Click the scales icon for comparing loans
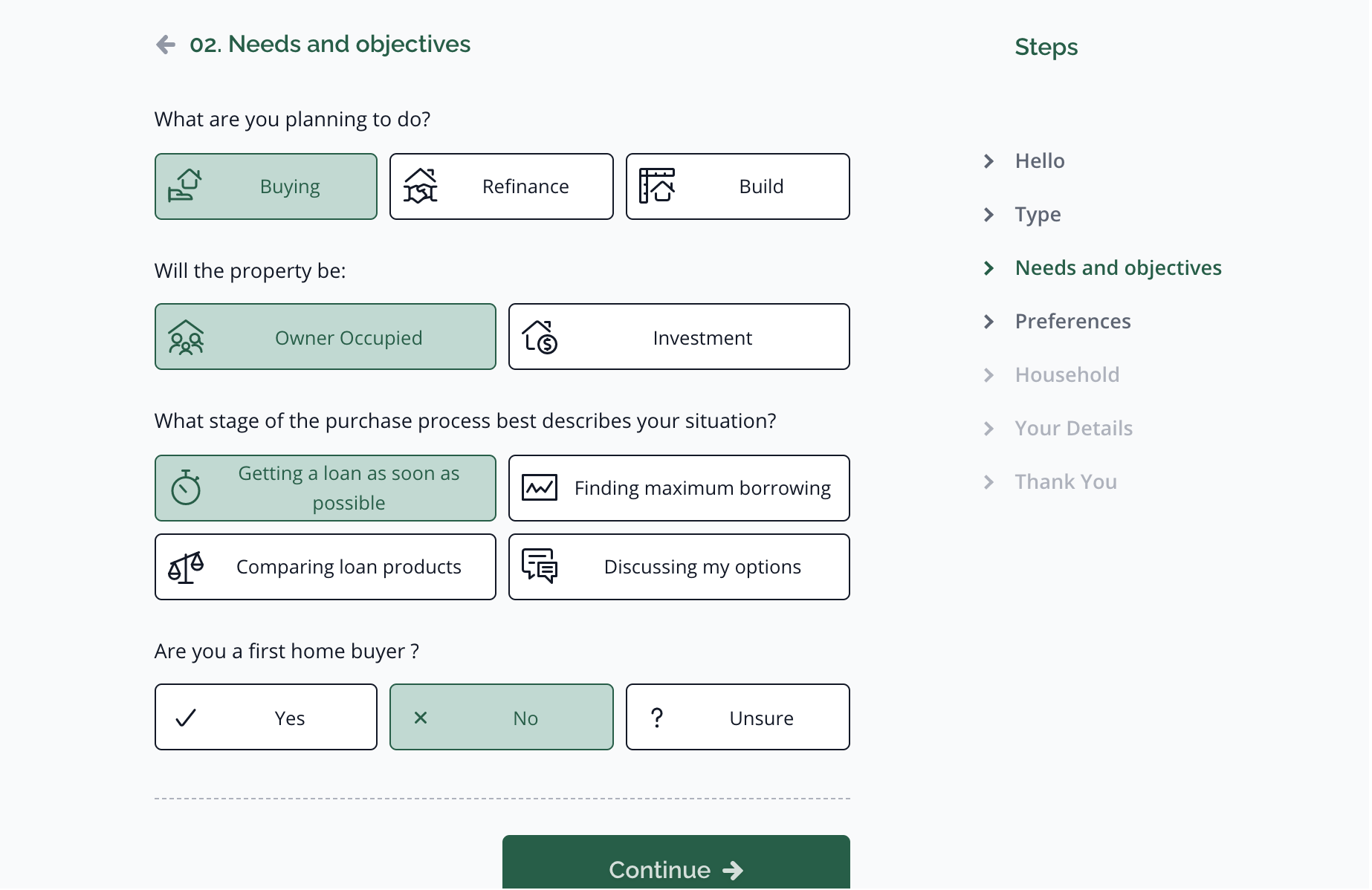The width and height of the screenshot is (1372, 890). [x=186, y=568]
